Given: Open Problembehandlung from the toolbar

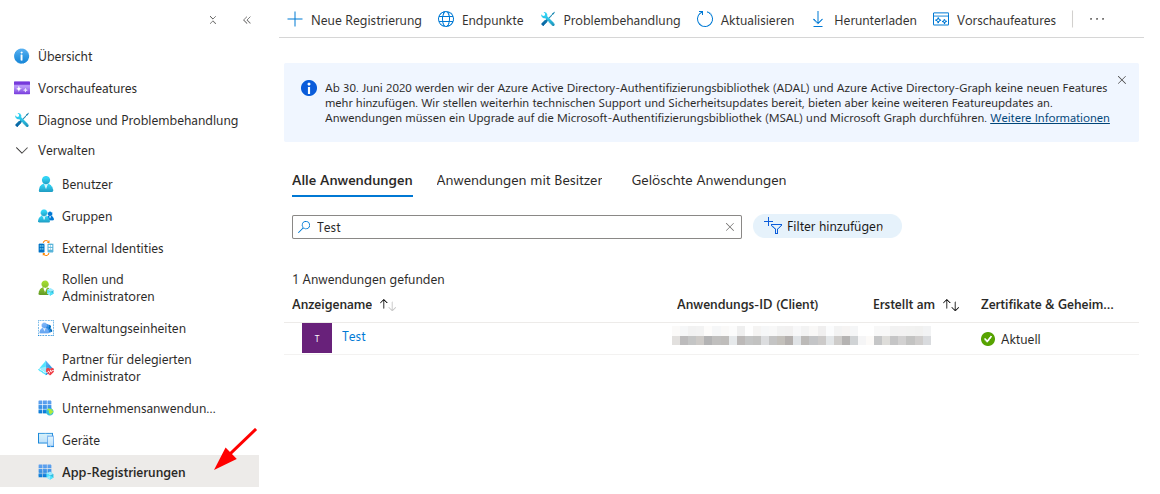Looking at the screenshot, I should click(610, 20).
